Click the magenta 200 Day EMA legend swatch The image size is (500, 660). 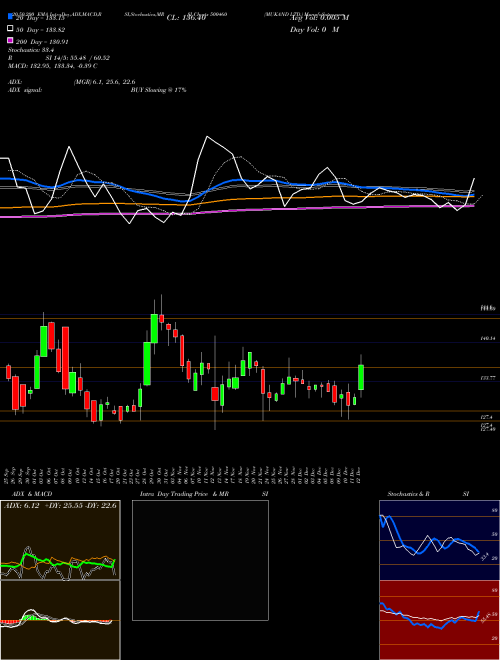pyautogui.click(x=10, y=40)
